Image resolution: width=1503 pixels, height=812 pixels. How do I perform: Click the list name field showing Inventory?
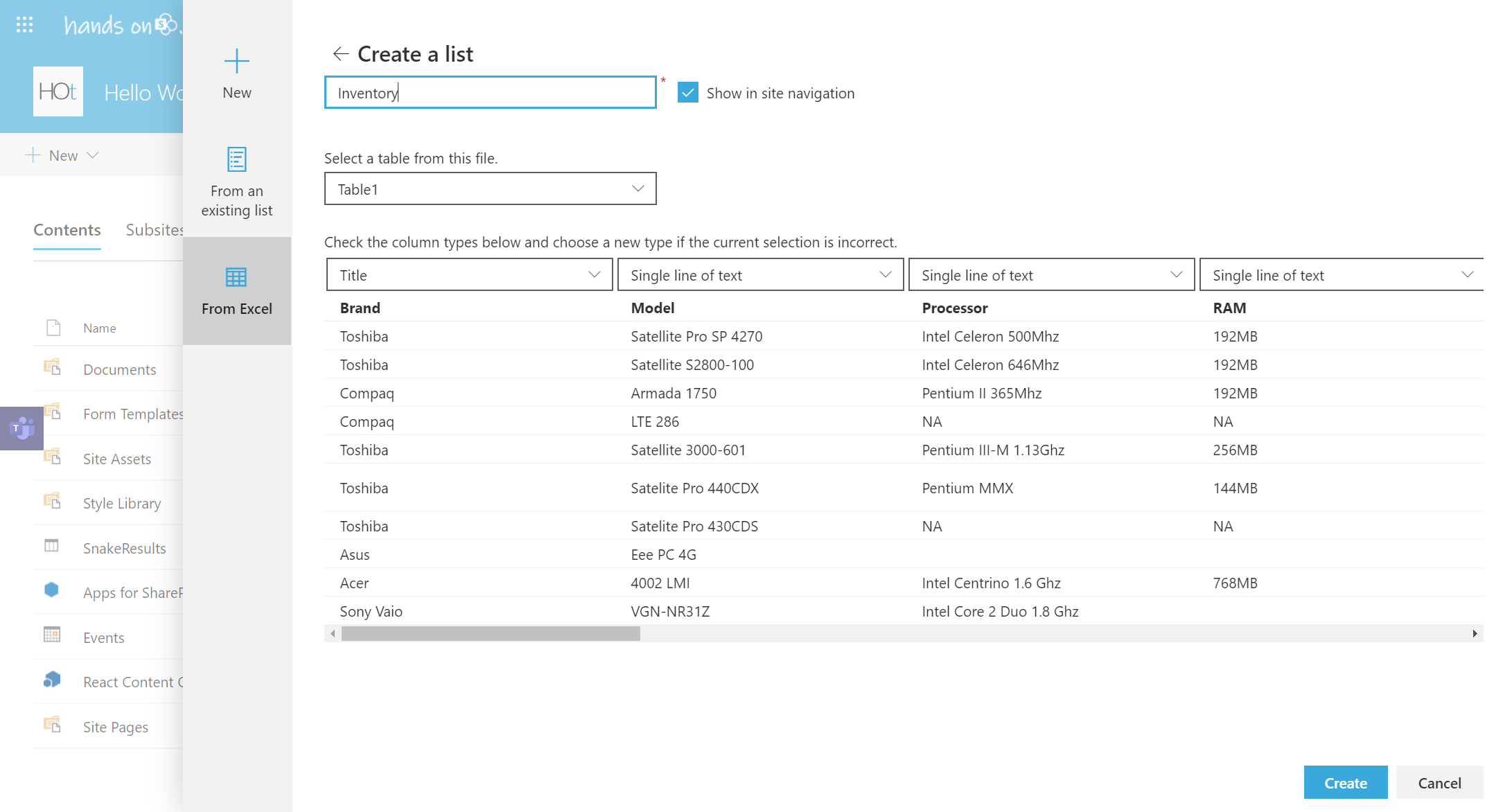[x=490, y=91]
